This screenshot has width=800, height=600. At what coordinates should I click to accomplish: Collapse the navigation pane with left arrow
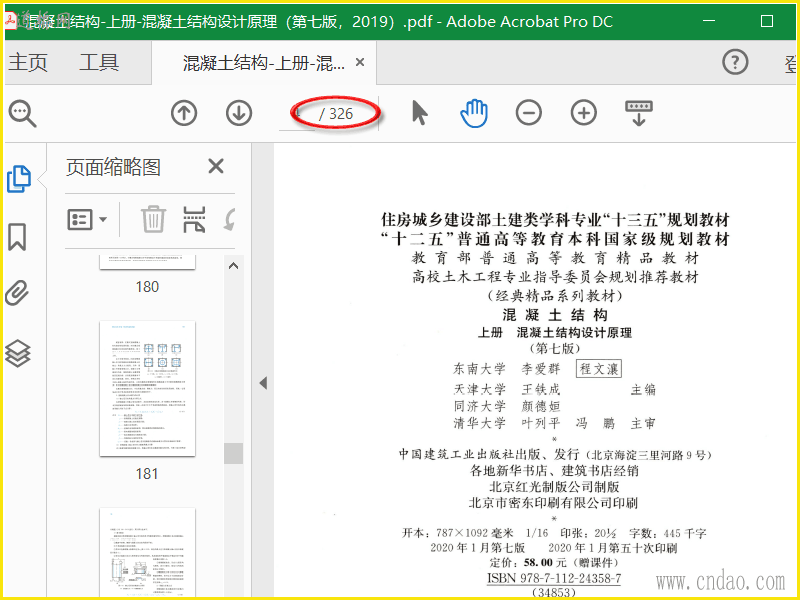(x=263, y=383)
